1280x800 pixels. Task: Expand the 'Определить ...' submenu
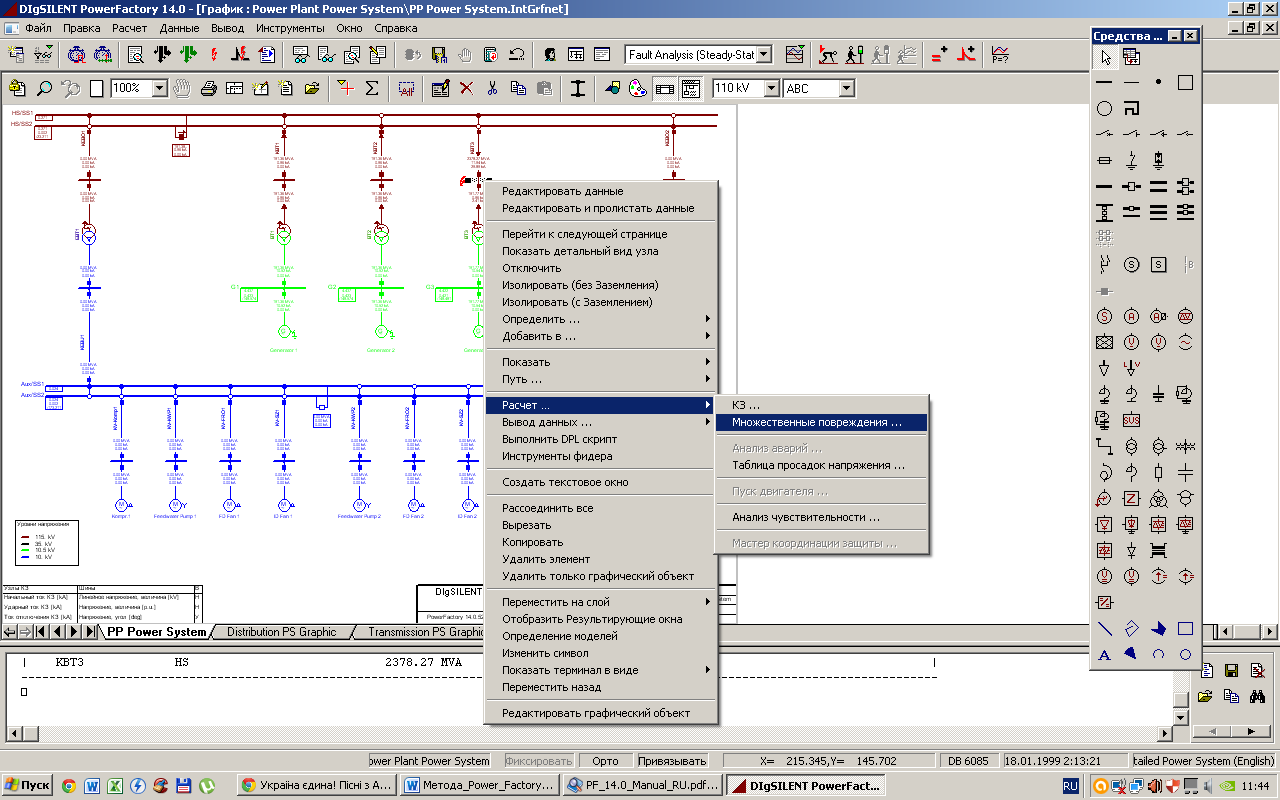601,319
